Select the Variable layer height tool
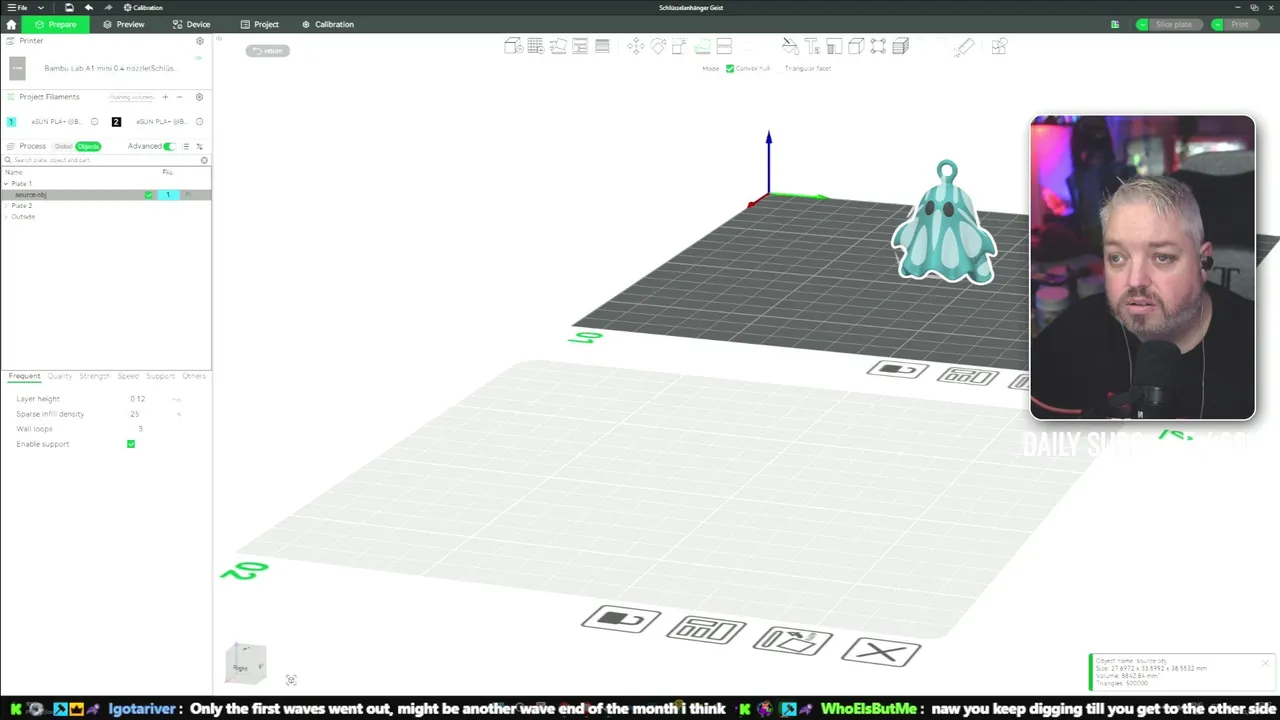This screenshot has height=720, width=1280. click(x=602, y=46)
